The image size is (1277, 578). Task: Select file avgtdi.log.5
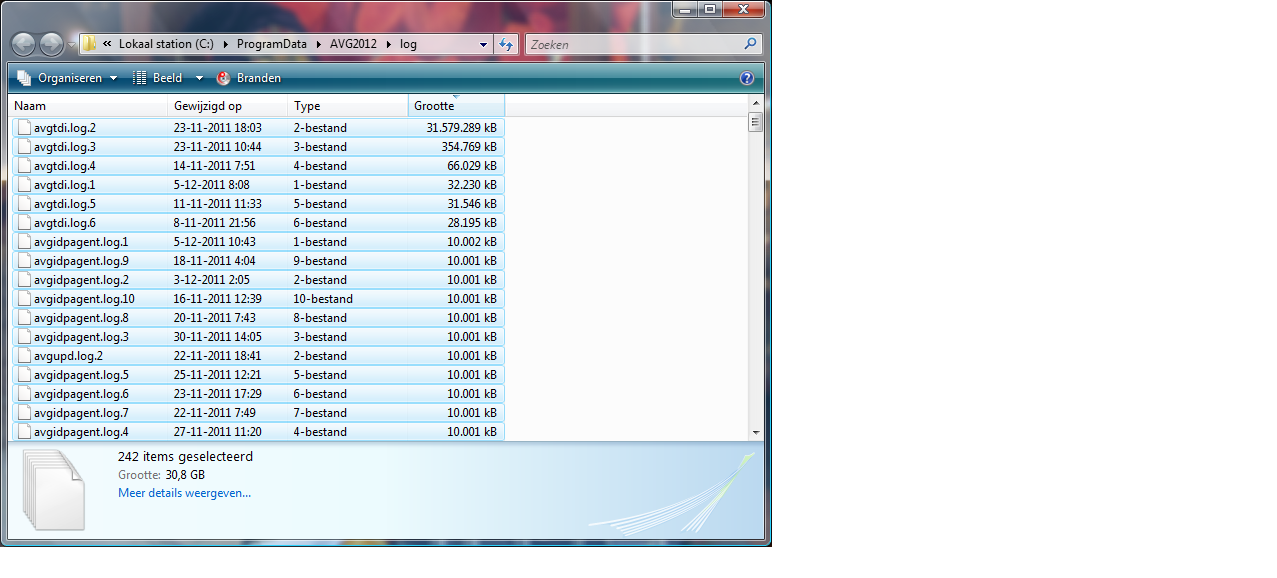point(258,204)
